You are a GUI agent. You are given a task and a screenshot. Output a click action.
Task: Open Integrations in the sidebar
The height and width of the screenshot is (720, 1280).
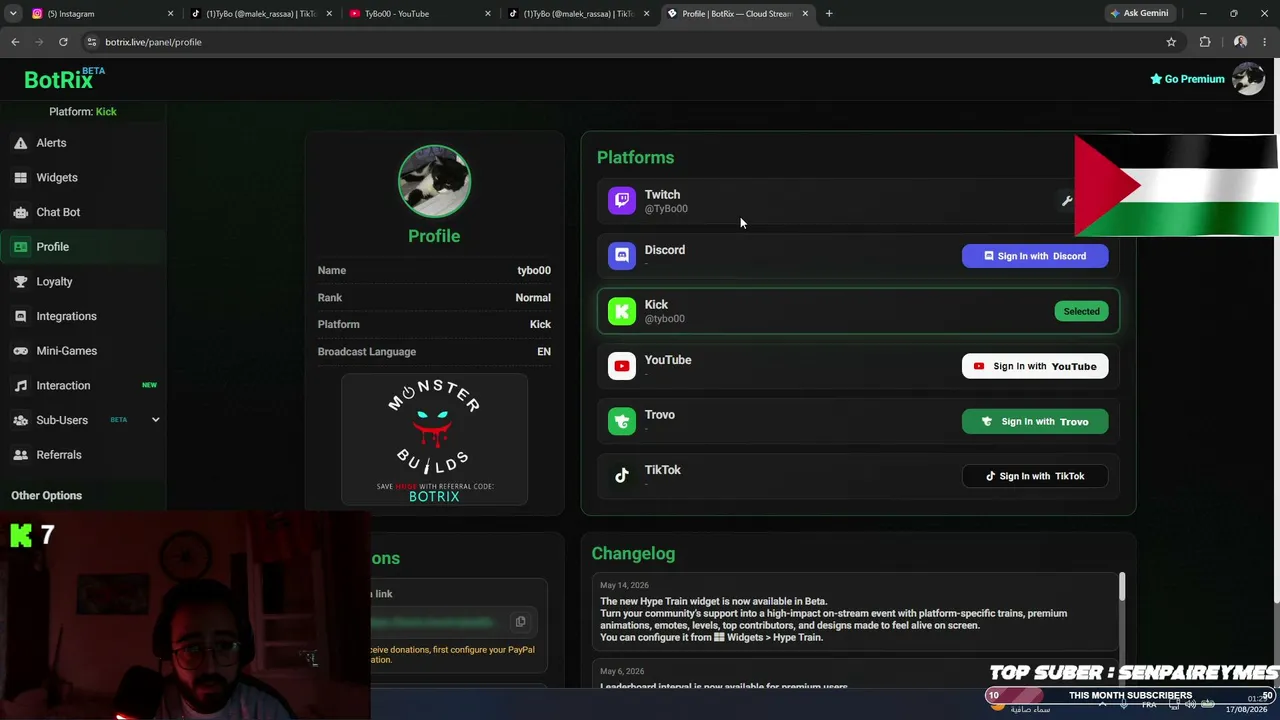[x=82, y=316]
